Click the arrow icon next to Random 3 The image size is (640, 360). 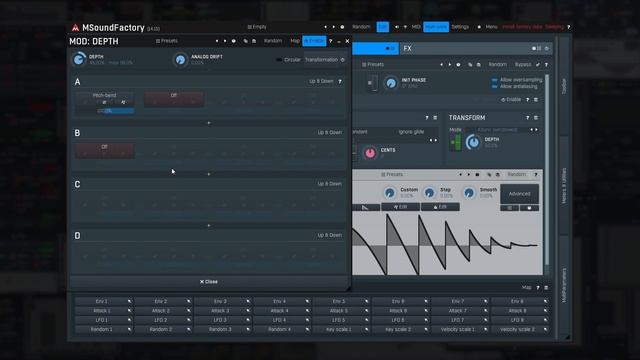(x=248, y=329)
